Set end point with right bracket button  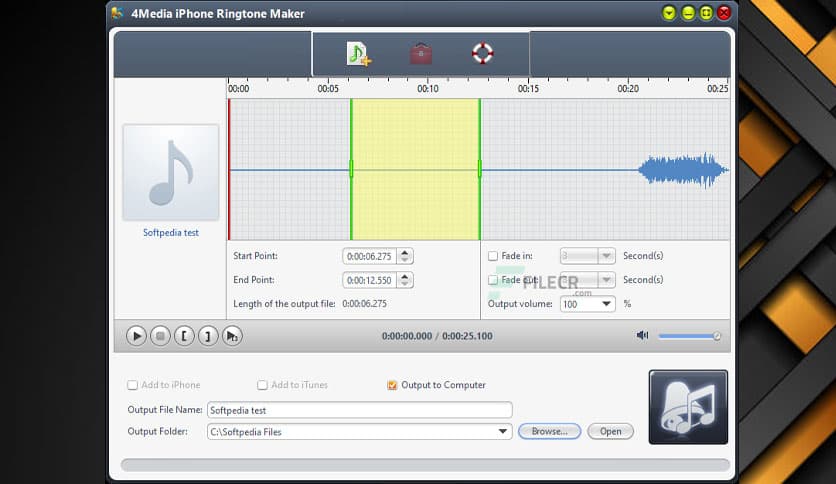[208, 336]
